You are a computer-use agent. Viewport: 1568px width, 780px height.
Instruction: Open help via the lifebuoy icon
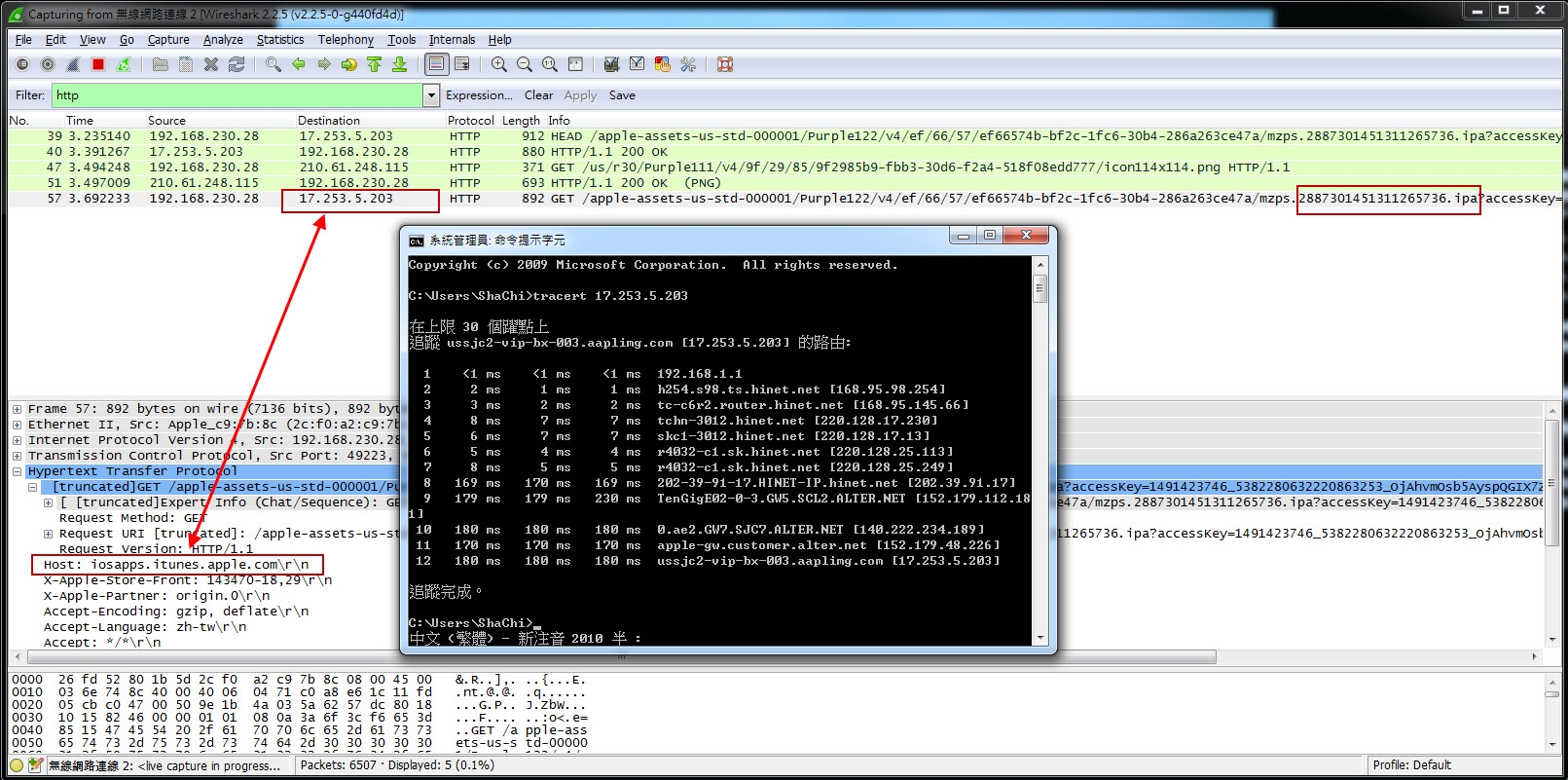pos(725,64)
